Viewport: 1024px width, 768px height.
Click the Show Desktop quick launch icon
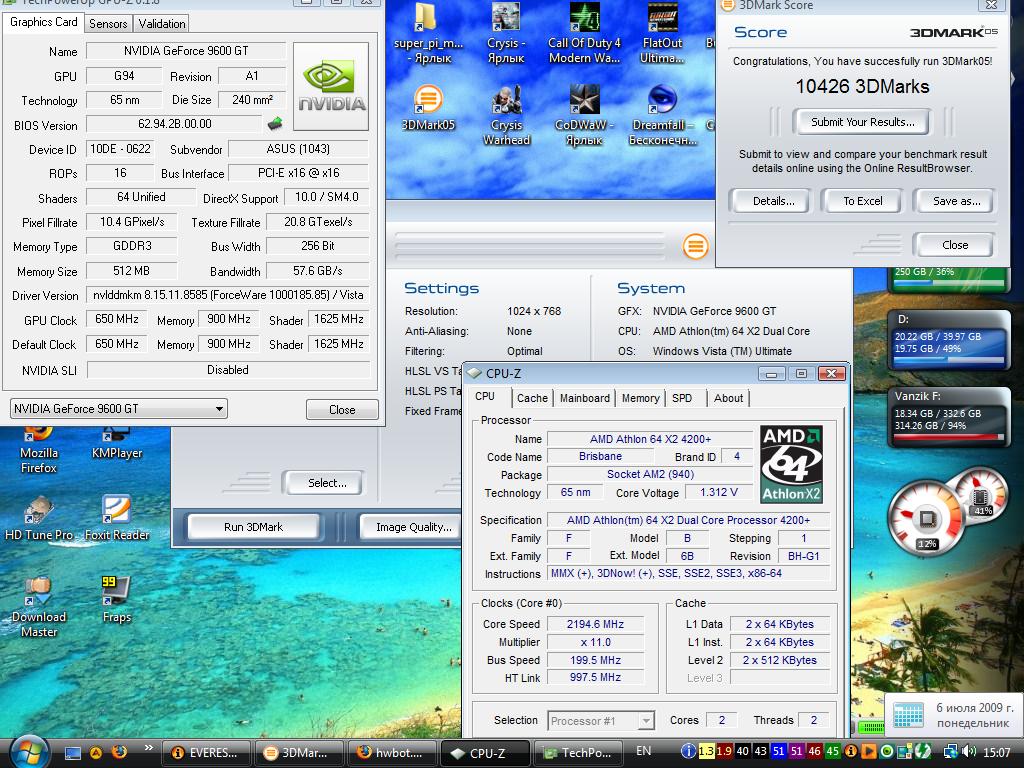tap(73, 753)
